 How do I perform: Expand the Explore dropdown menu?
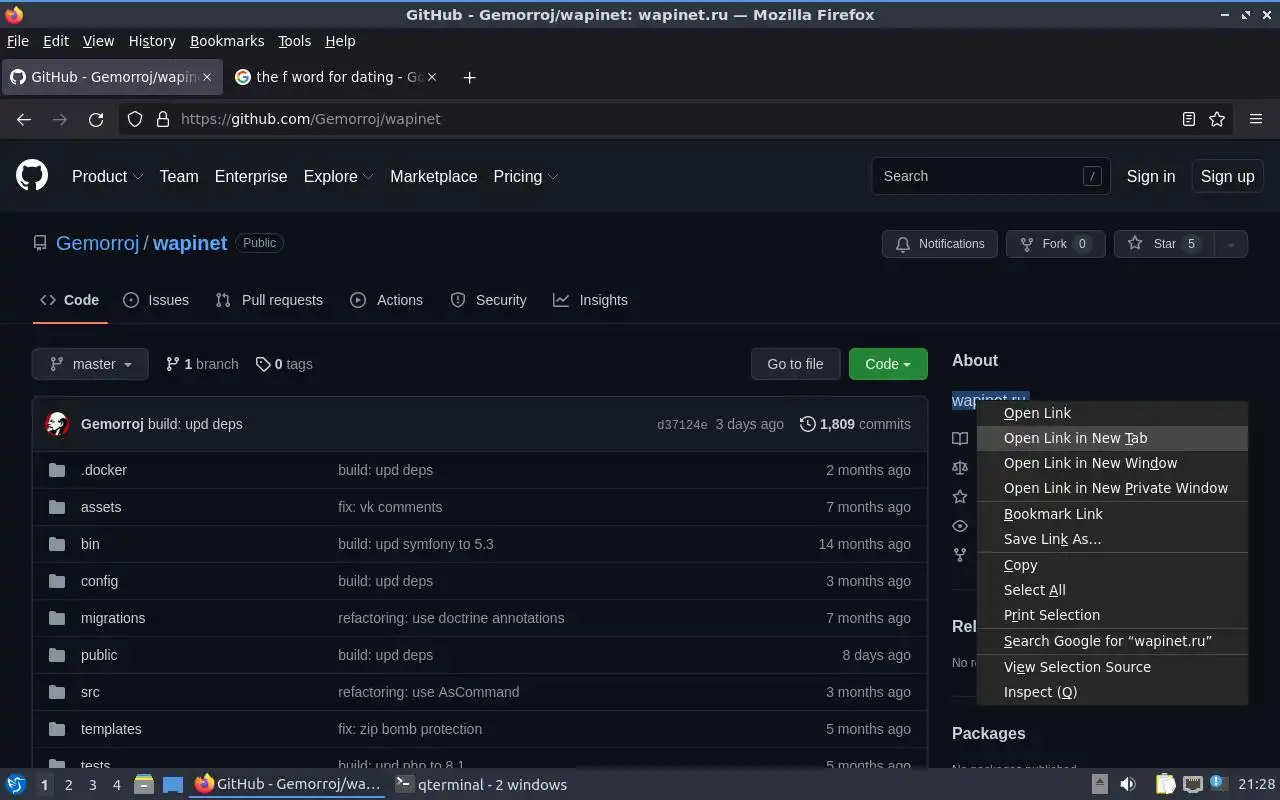click(x=339, y=176)
